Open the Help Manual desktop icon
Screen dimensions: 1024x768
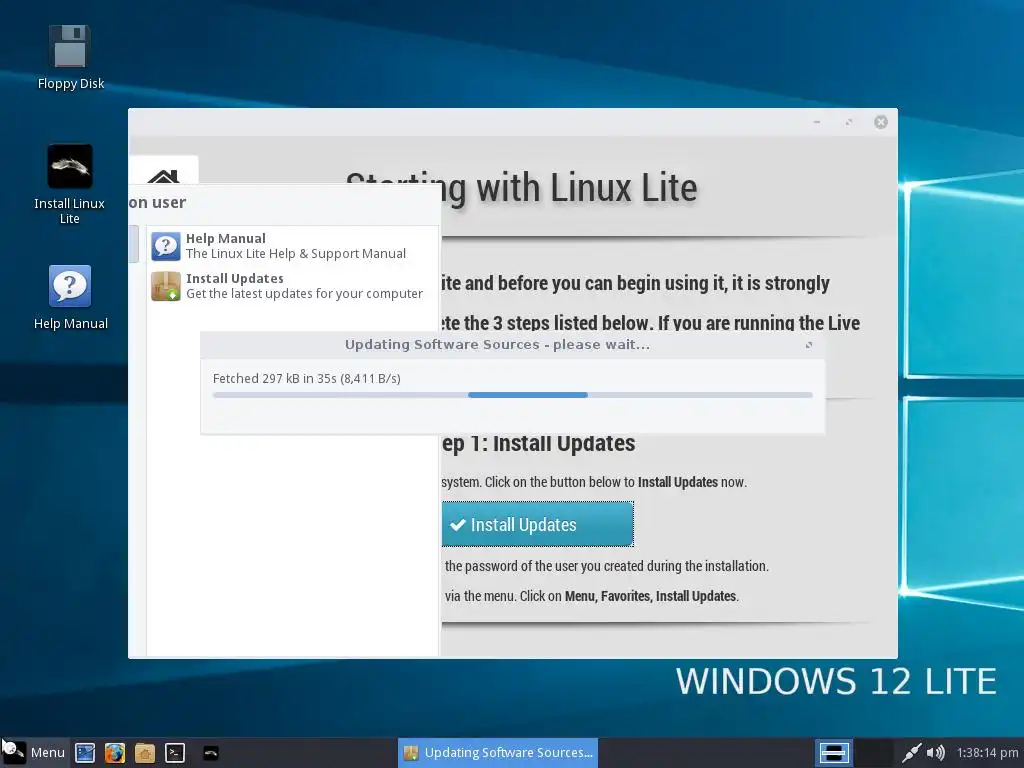[x=70, y=297]
